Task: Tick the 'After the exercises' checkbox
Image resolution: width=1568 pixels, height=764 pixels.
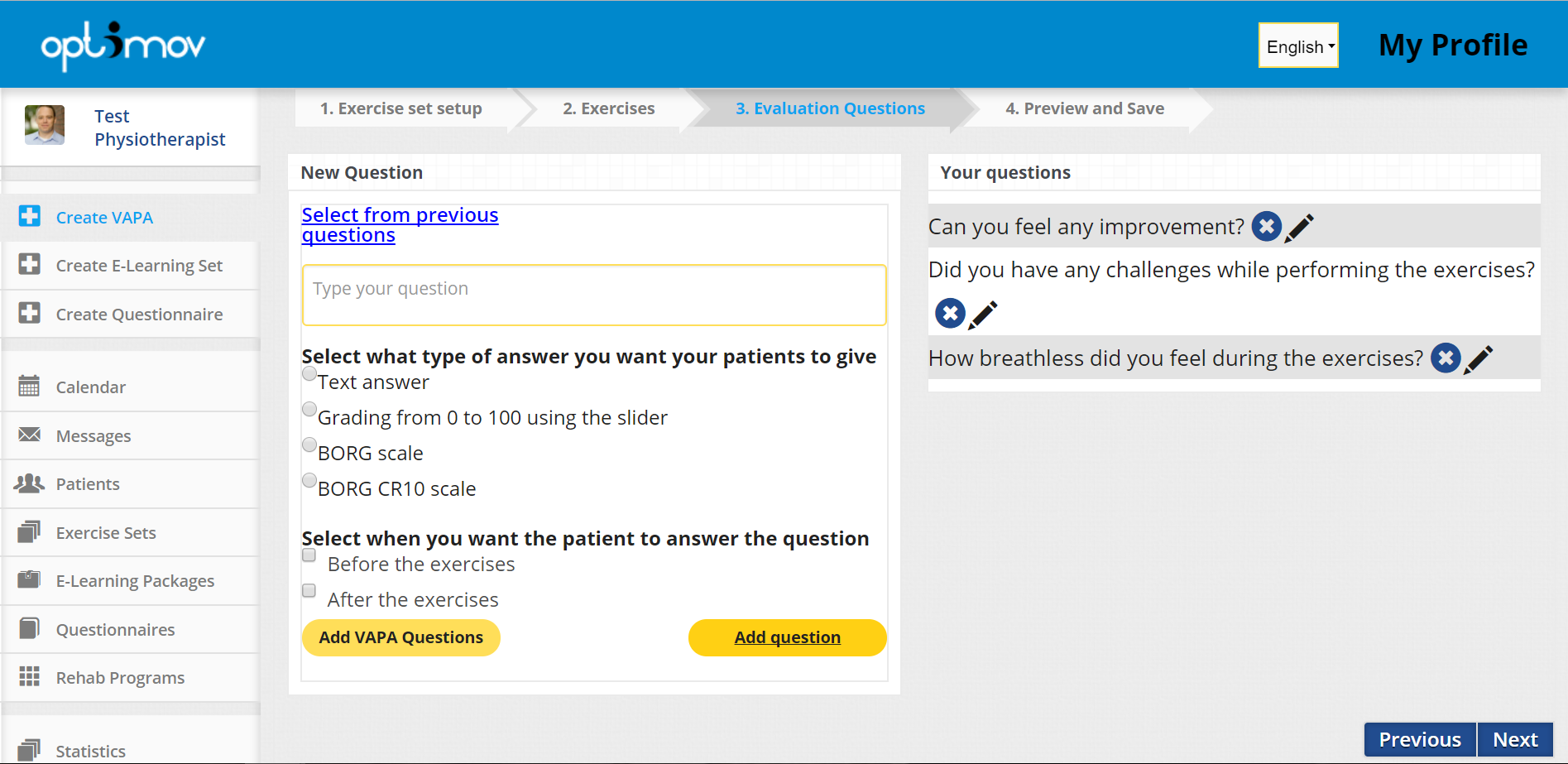Action: pos(309,591)
